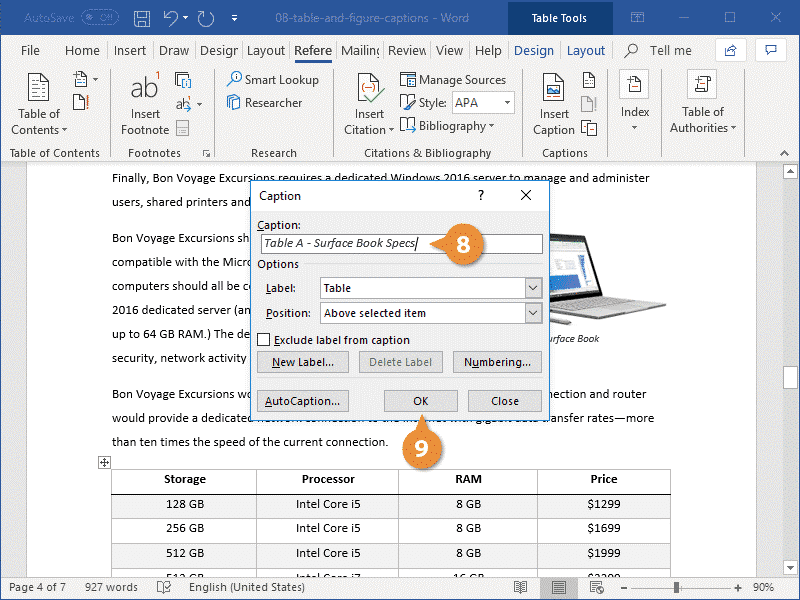The image size is (800, 600).
Task: Switch to the References ribbon tab
Action: 313,50
